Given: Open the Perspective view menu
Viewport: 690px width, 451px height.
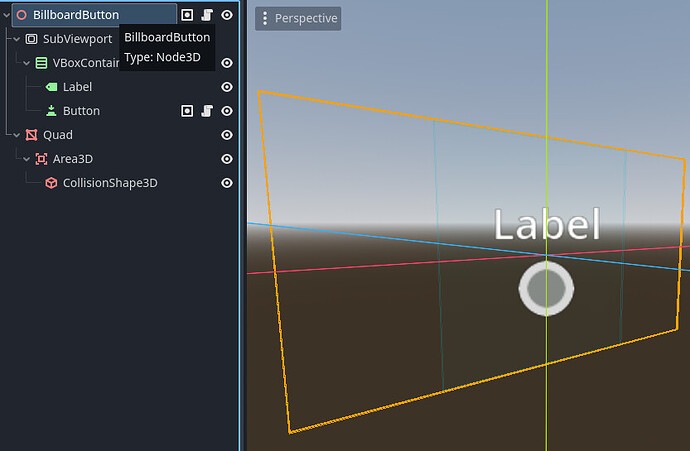Looking at the screenshot, I should [x=298, y=18].
